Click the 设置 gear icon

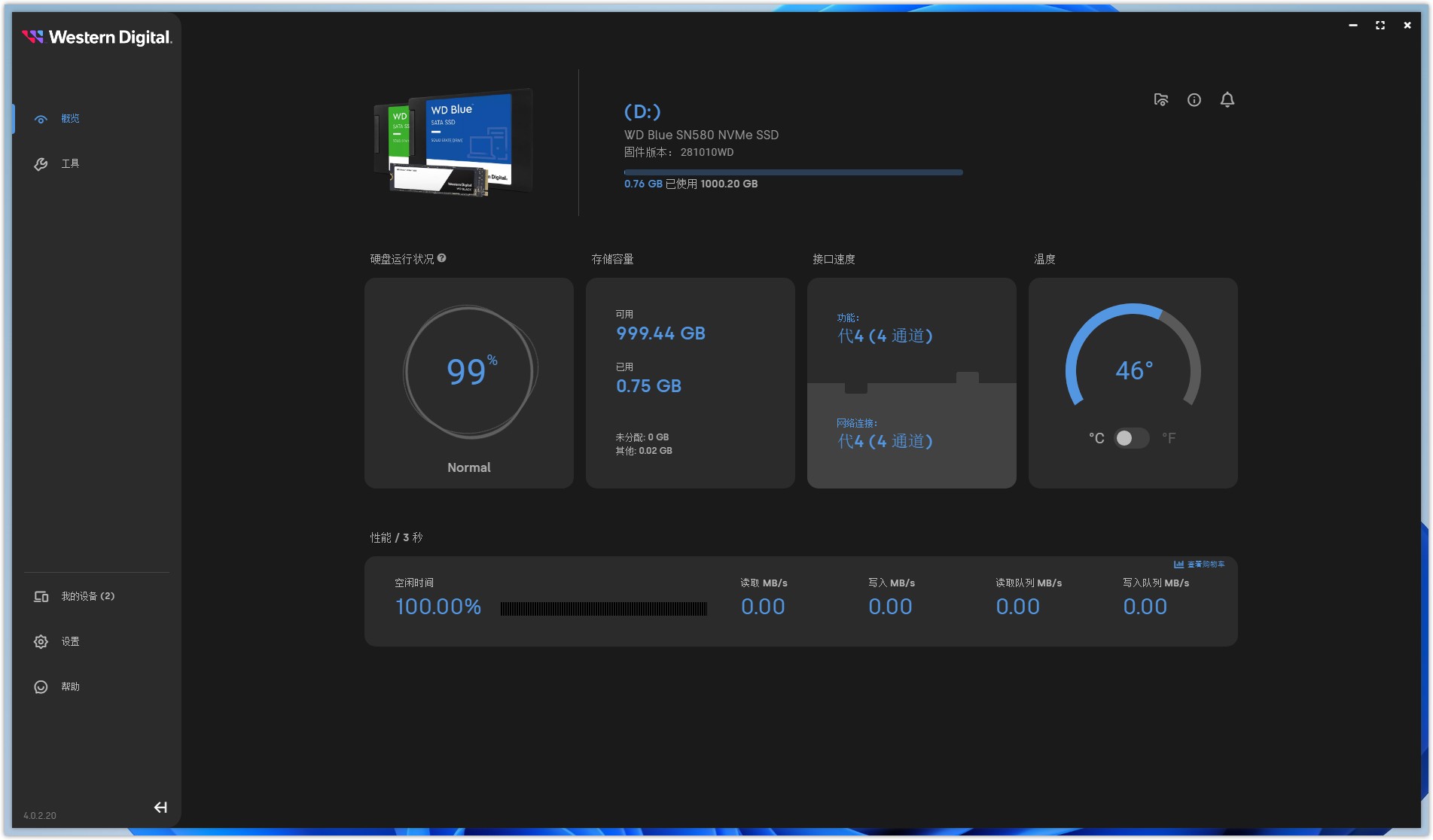41,641
